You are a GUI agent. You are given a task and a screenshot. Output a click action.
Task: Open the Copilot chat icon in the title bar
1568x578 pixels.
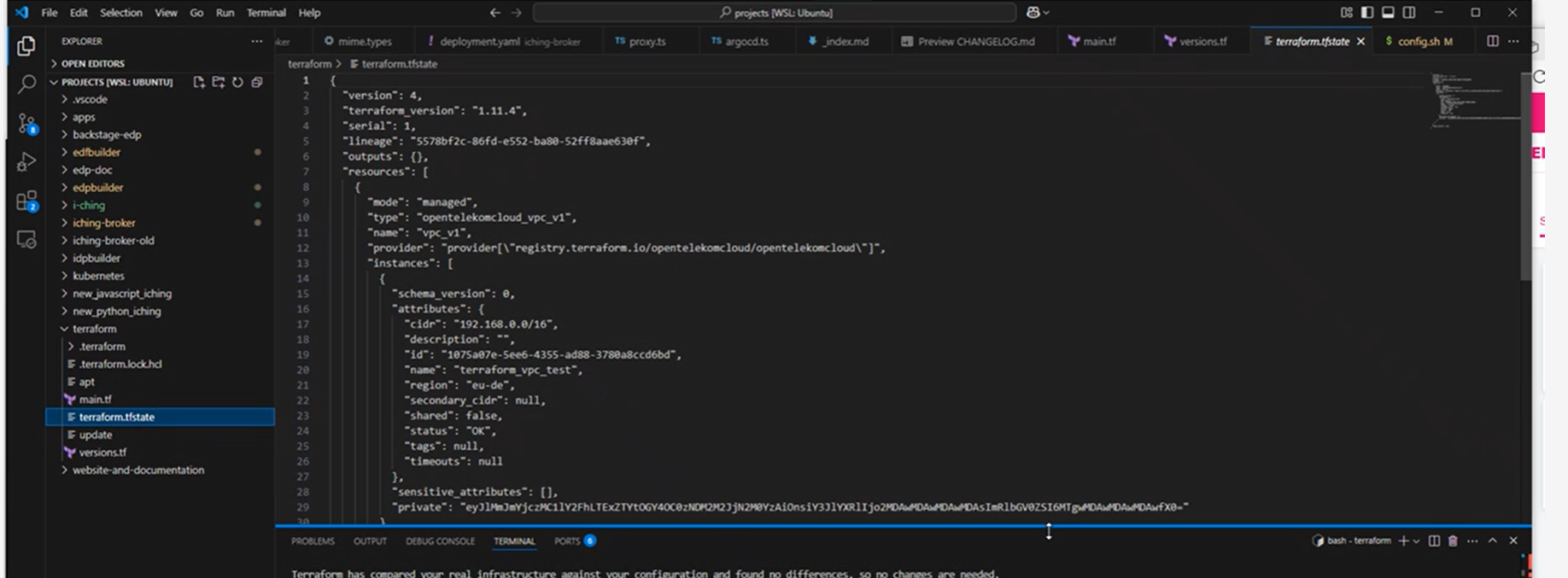[1033, 13]
